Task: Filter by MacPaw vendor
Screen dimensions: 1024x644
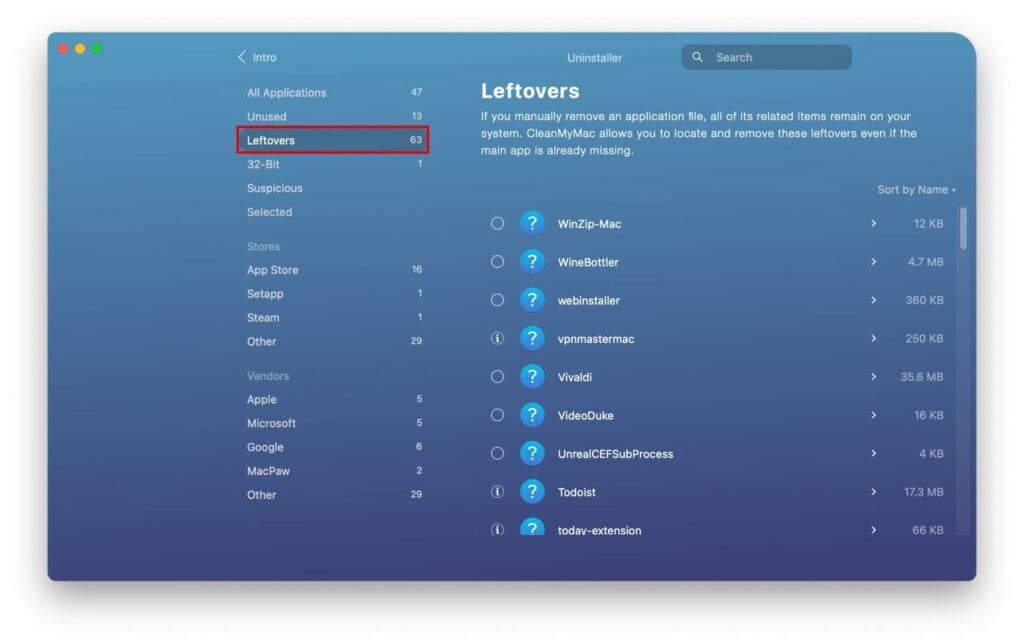Action: 333,471
